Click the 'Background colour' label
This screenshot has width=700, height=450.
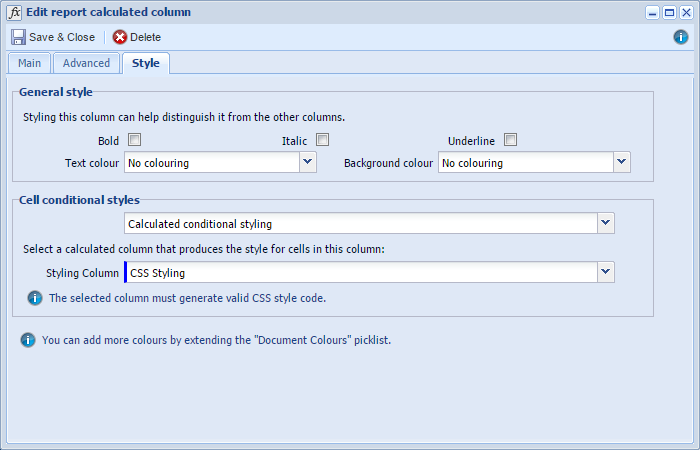coord(388,163)
